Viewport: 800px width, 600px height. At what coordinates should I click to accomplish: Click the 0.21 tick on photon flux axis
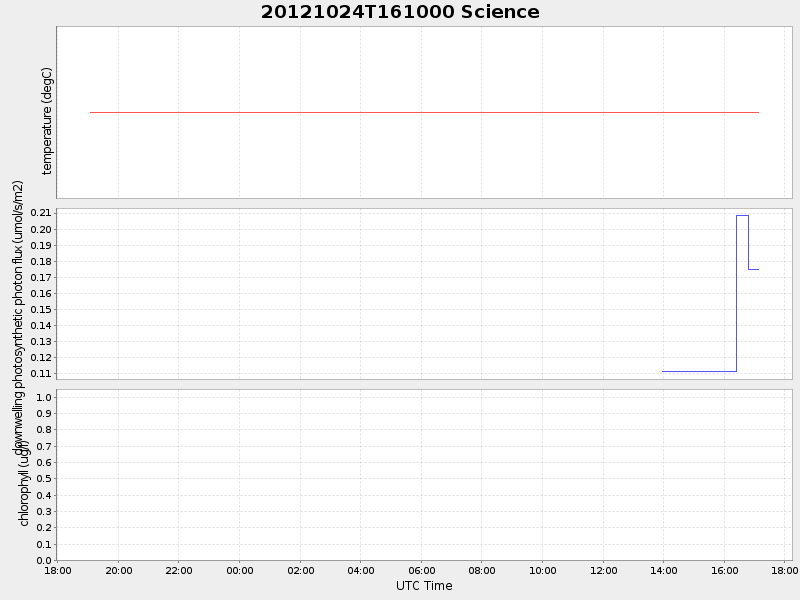tap(40, 213)
